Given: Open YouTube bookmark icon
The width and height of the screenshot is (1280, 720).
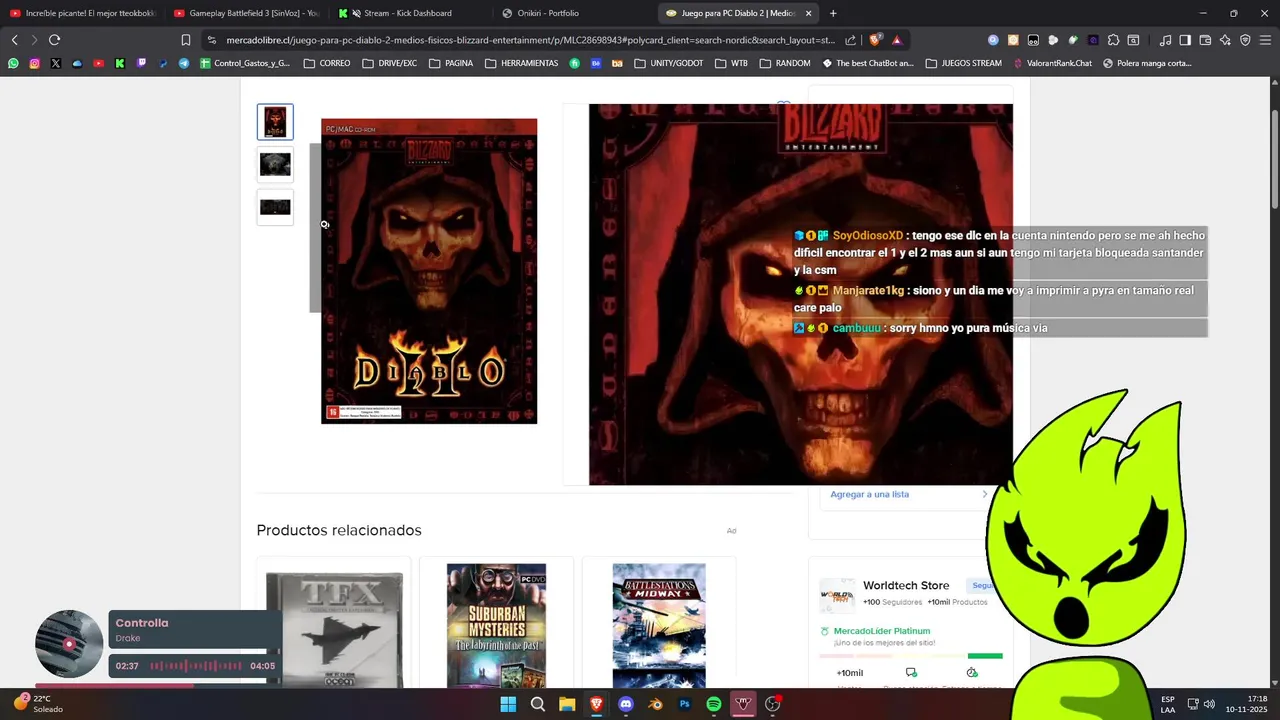Looking at the screenshot, I should 98,63.
